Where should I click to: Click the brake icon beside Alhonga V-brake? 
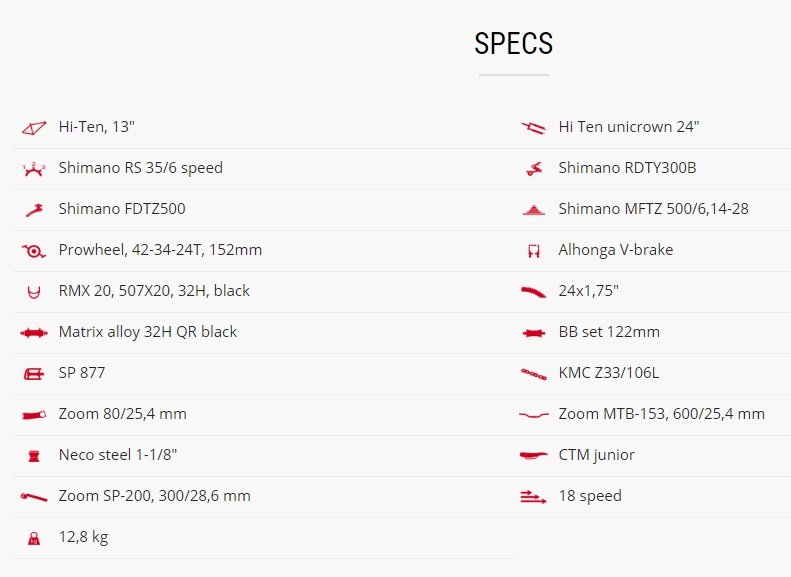pos(534,251)
